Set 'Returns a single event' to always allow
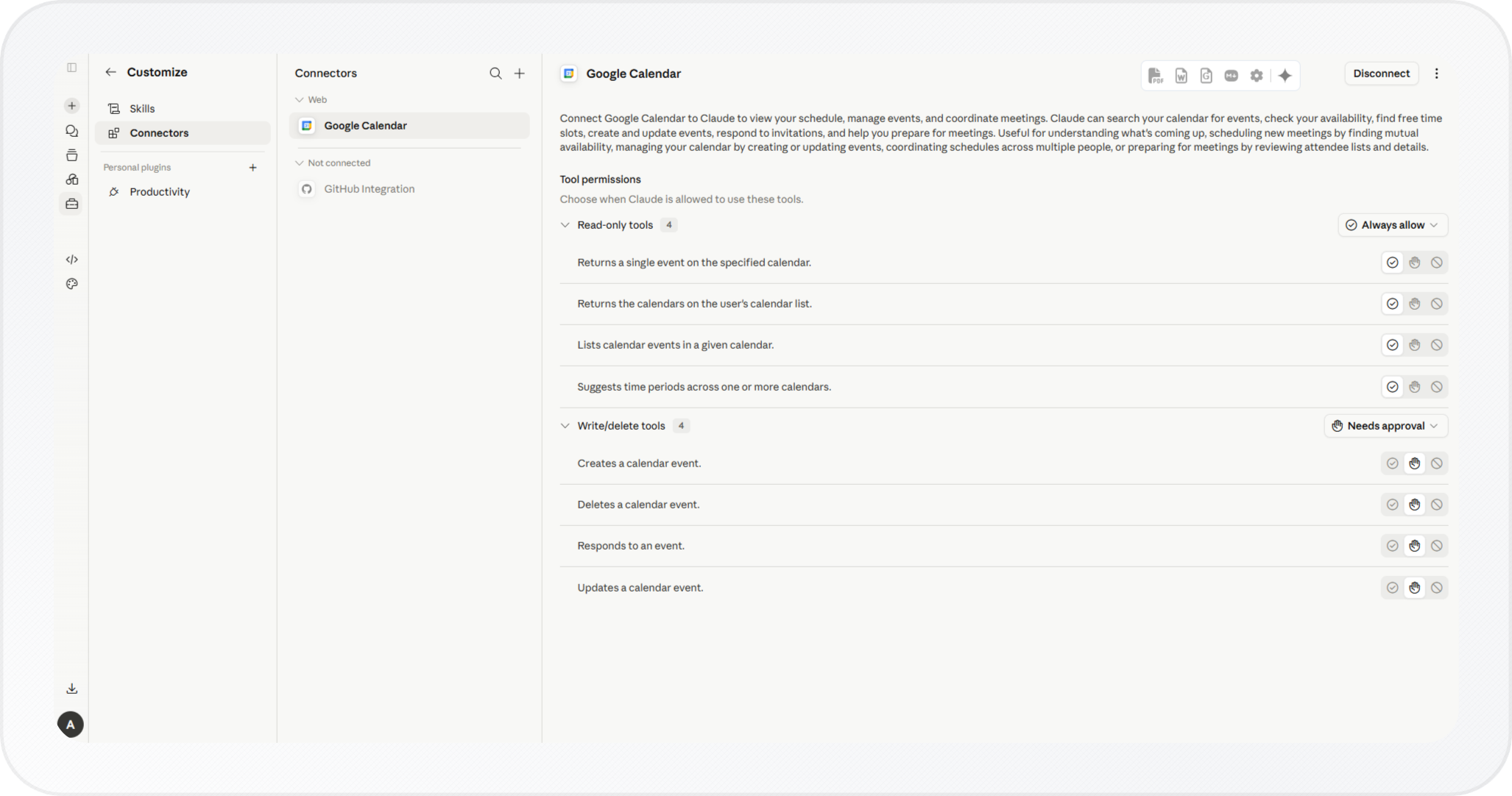This screenshot has width=1512, height=796. point(1392,263)
